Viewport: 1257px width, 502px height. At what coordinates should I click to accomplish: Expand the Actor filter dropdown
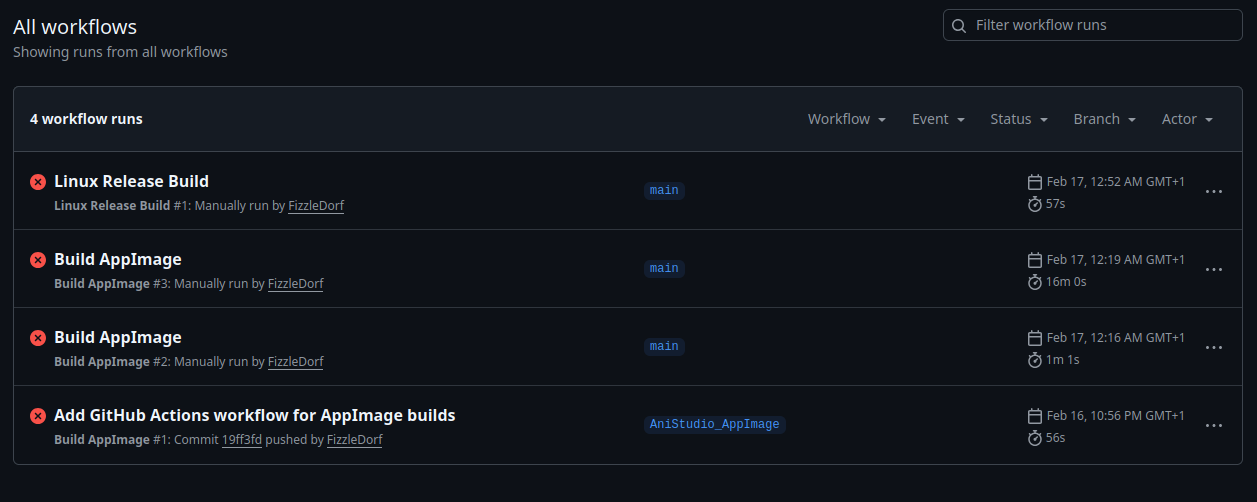1187,119
